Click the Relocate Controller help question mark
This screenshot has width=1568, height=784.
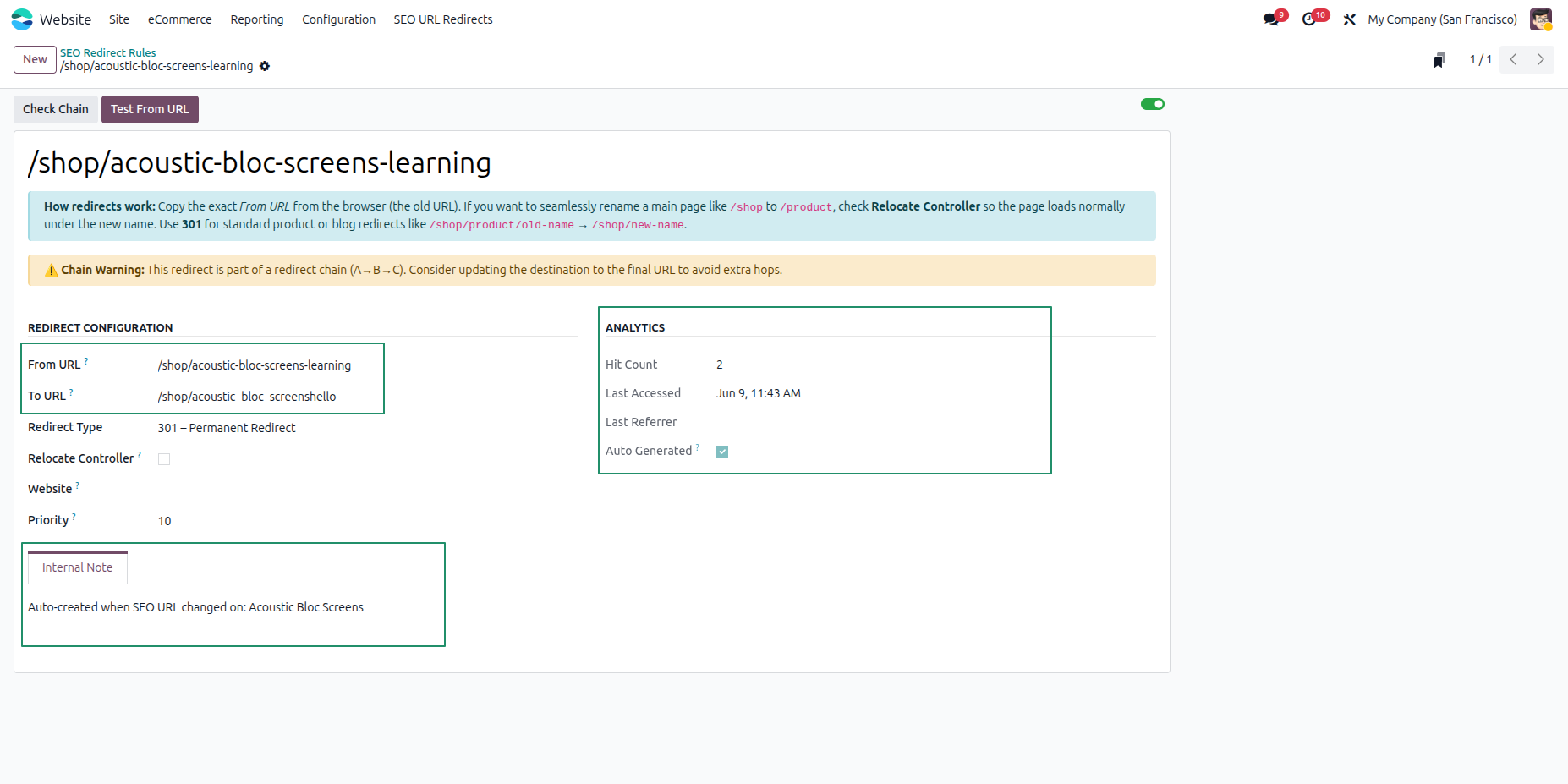(x=140, y=455)
